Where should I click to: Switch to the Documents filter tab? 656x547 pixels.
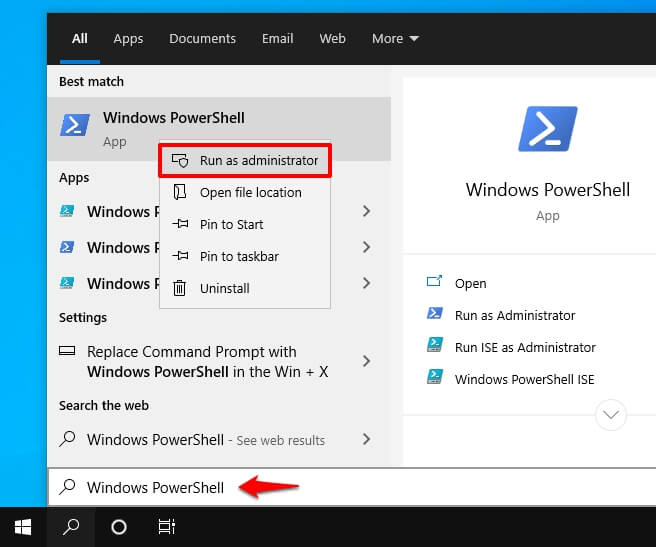(x=202, y=39)
